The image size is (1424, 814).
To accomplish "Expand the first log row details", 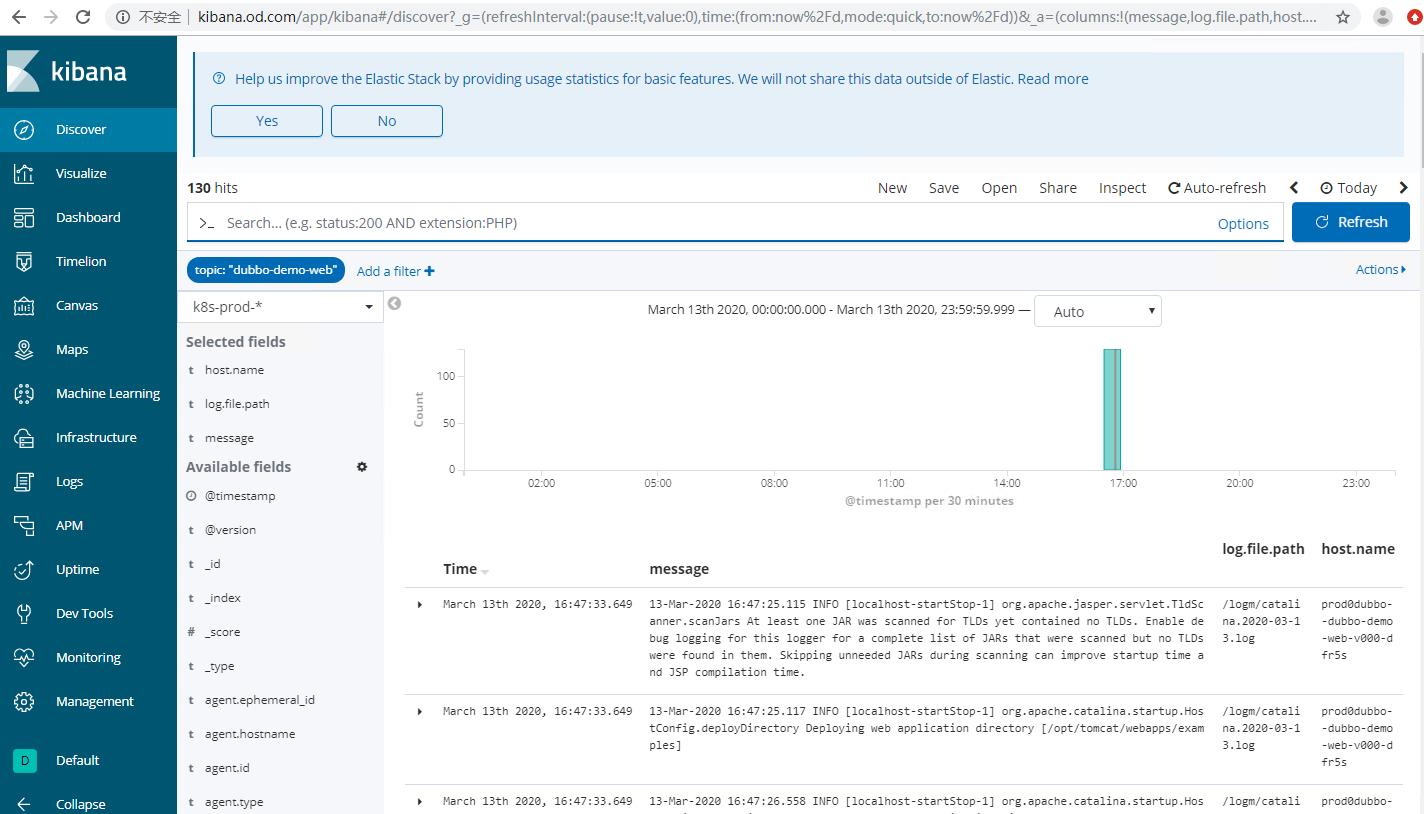I will [x=420, y=604].
